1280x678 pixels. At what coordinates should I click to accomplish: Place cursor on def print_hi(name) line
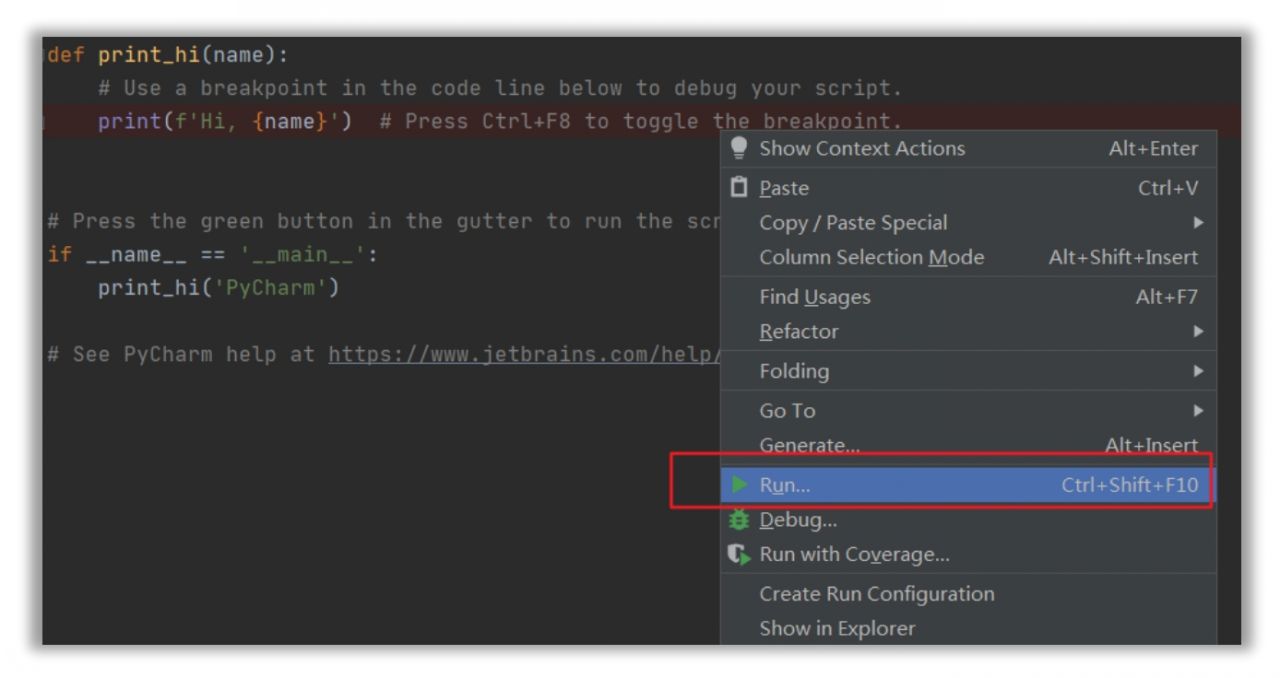[168, 55]
